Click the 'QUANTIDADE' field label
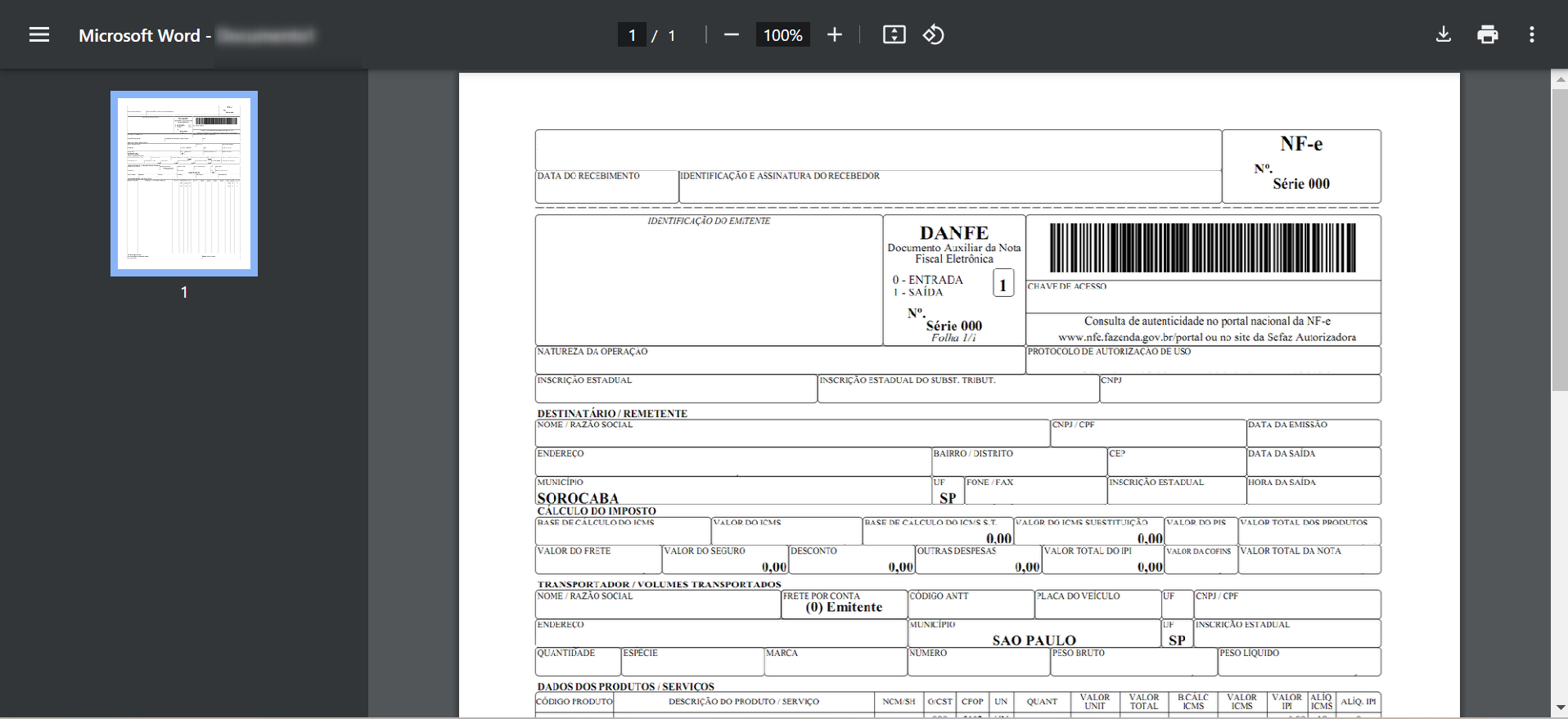 566,653
